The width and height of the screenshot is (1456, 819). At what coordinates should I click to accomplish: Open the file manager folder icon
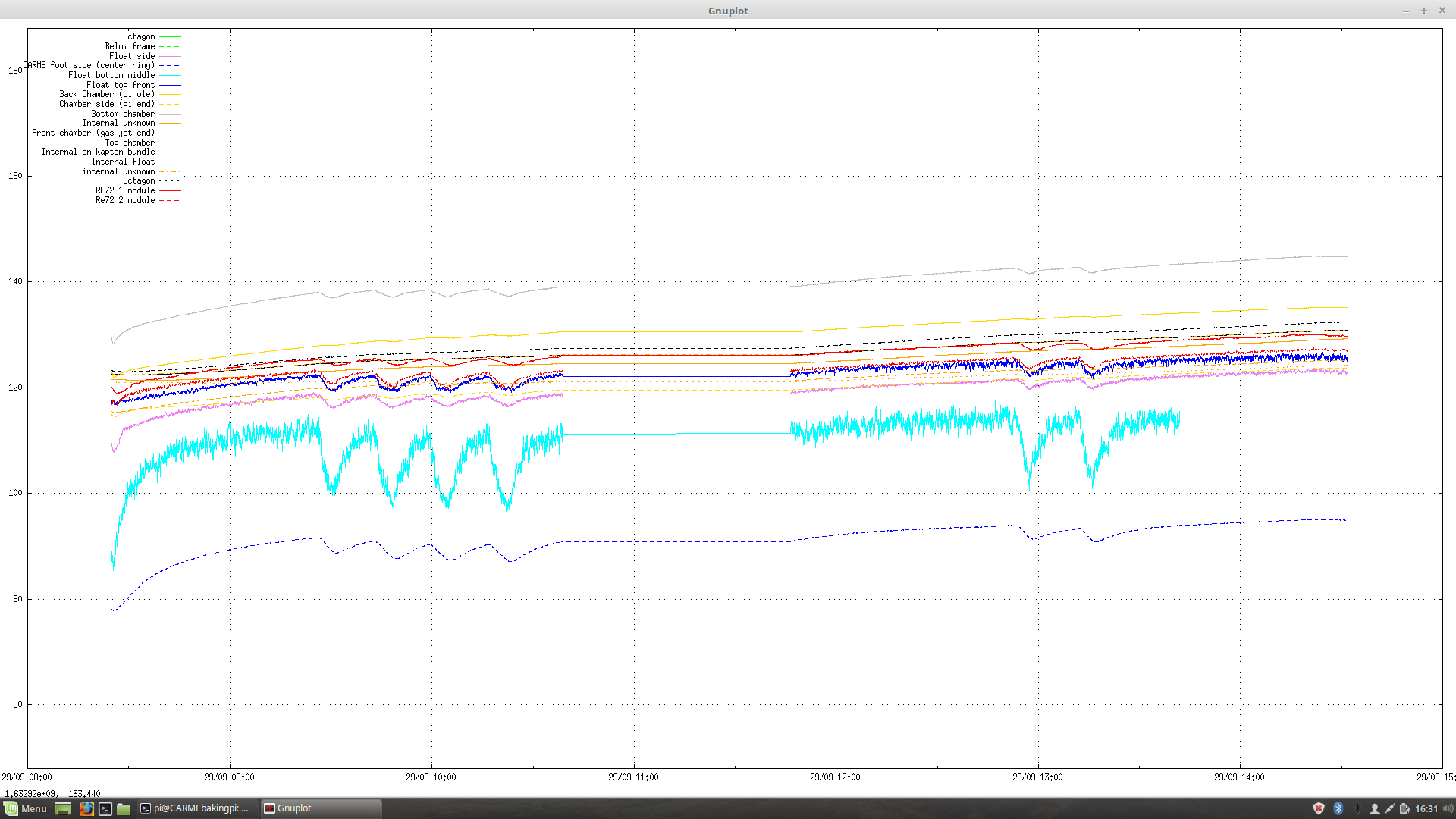(x=124, y=808)
